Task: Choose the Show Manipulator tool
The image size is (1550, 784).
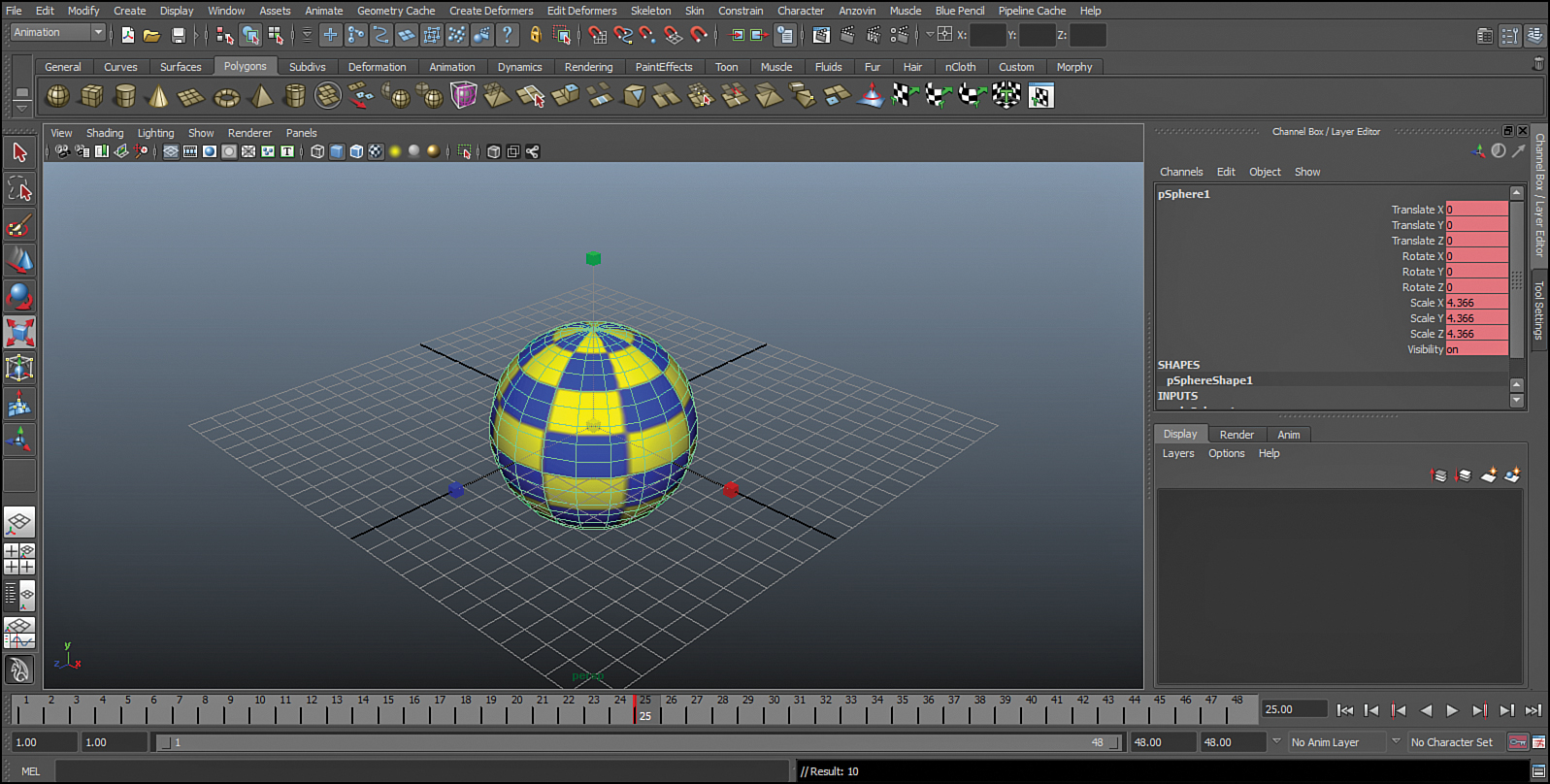Action: point(19,440)
